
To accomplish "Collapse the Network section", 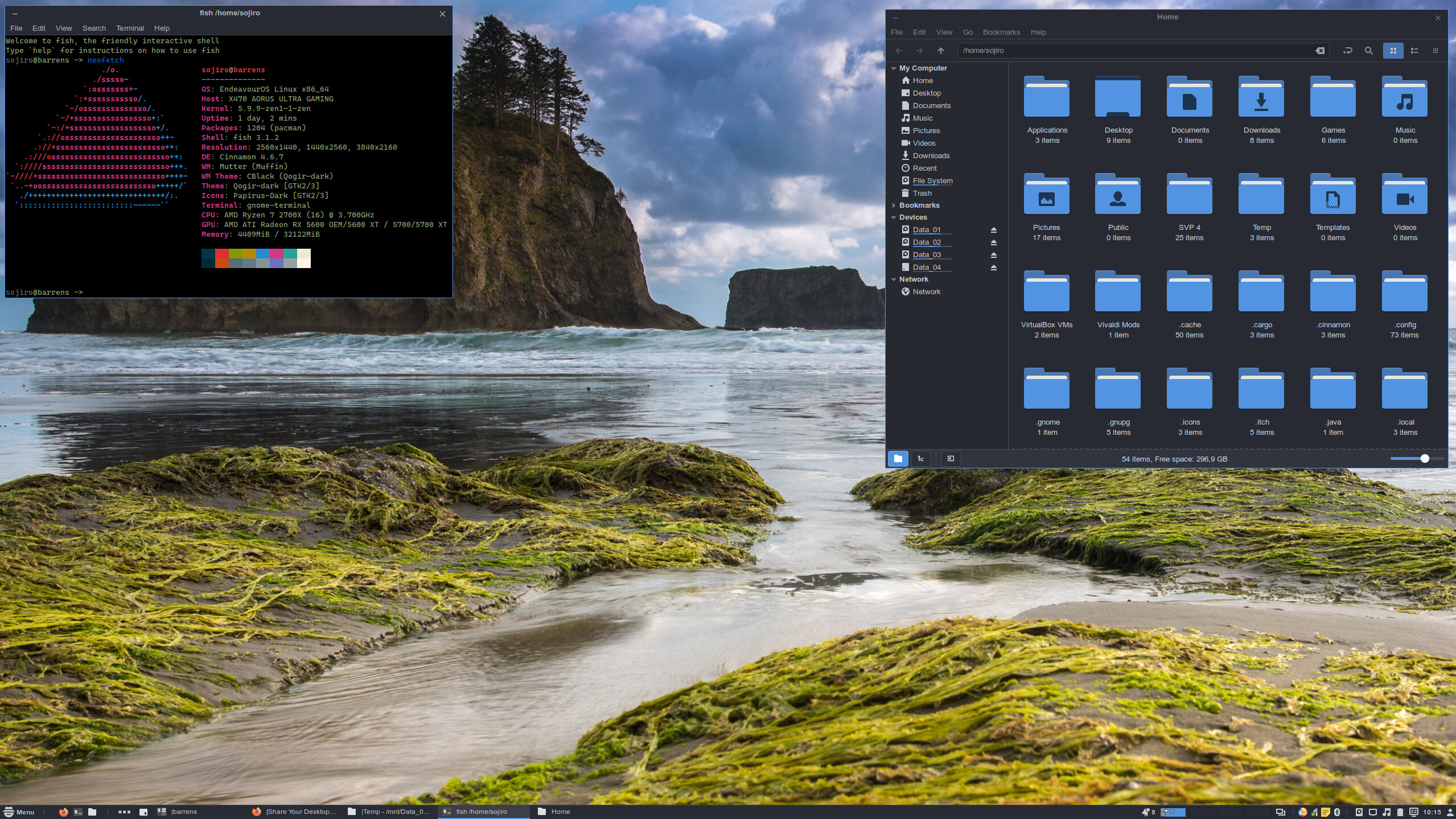I will coord(894,279).
